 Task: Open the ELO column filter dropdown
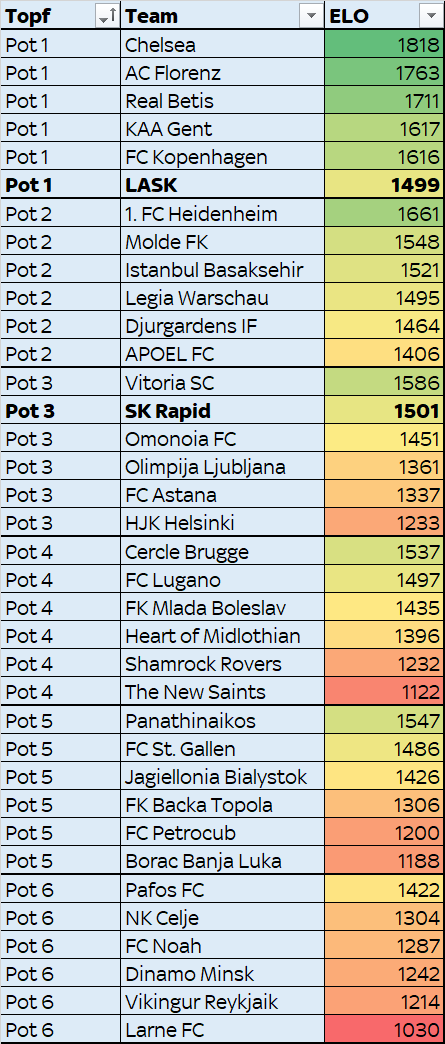[x=430, y=17]
